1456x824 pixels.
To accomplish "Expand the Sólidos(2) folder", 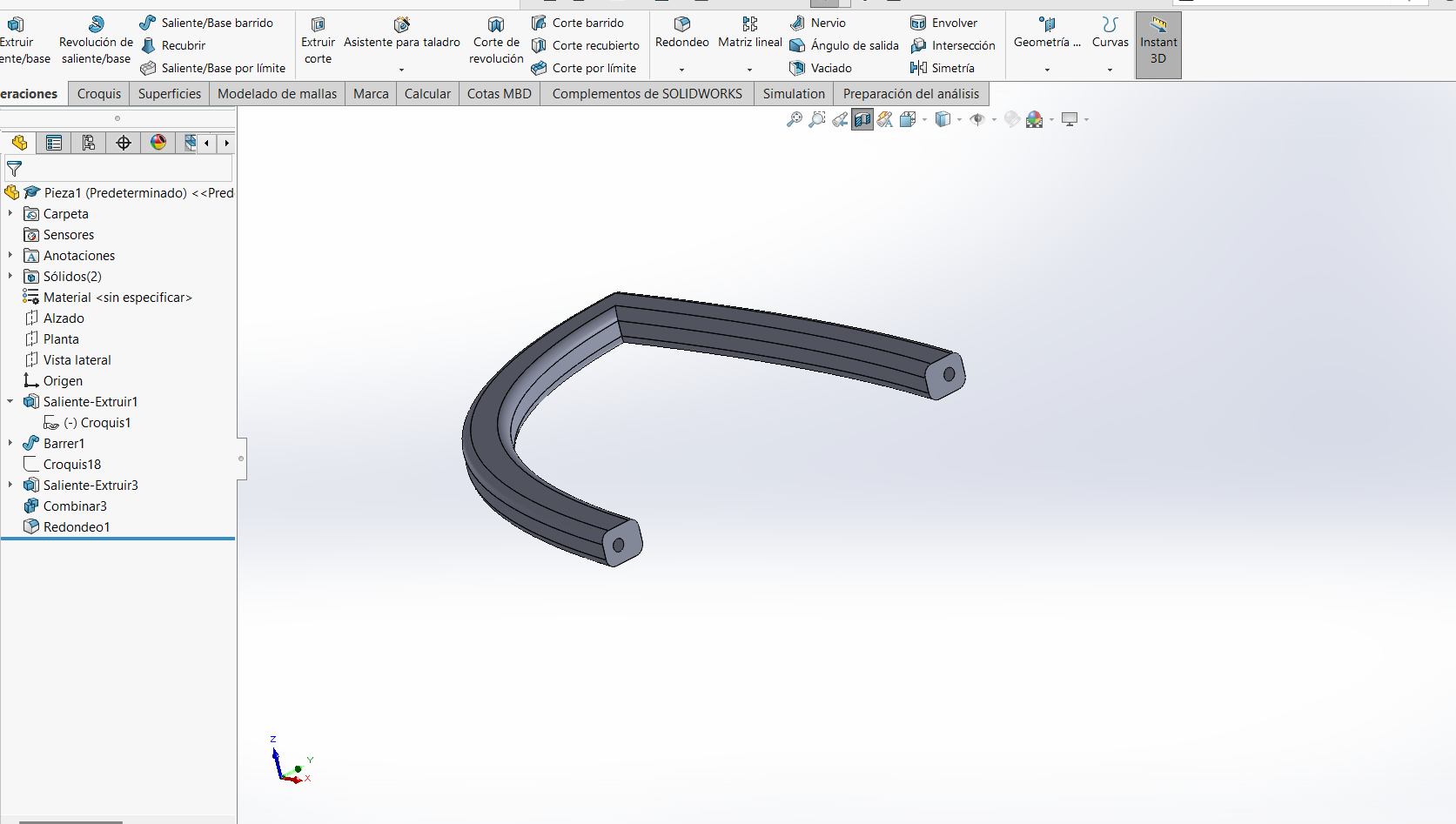I will coord(10,276).
